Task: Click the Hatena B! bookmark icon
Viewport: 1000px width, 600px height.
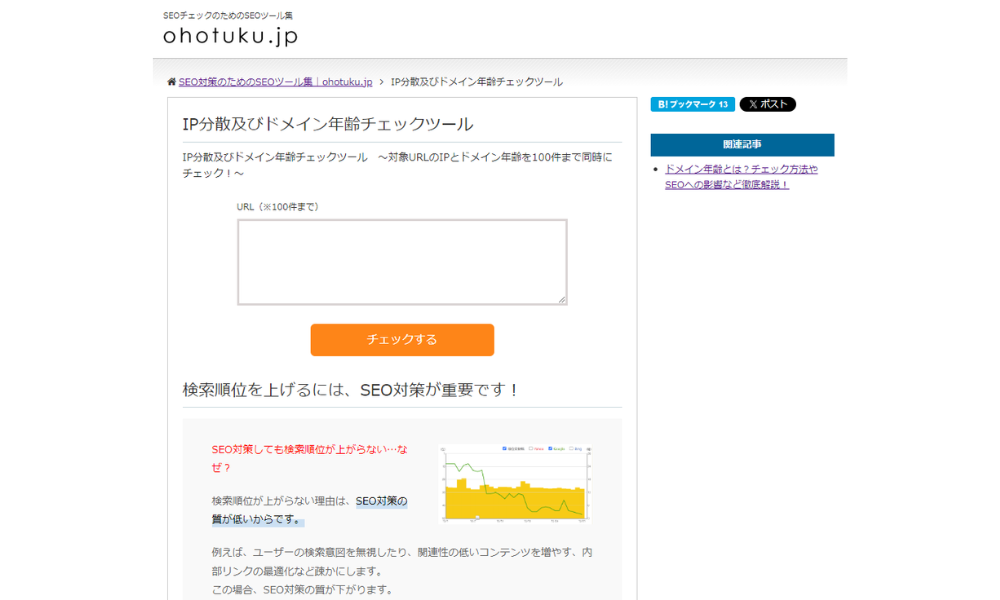Action: pos(661,104)
